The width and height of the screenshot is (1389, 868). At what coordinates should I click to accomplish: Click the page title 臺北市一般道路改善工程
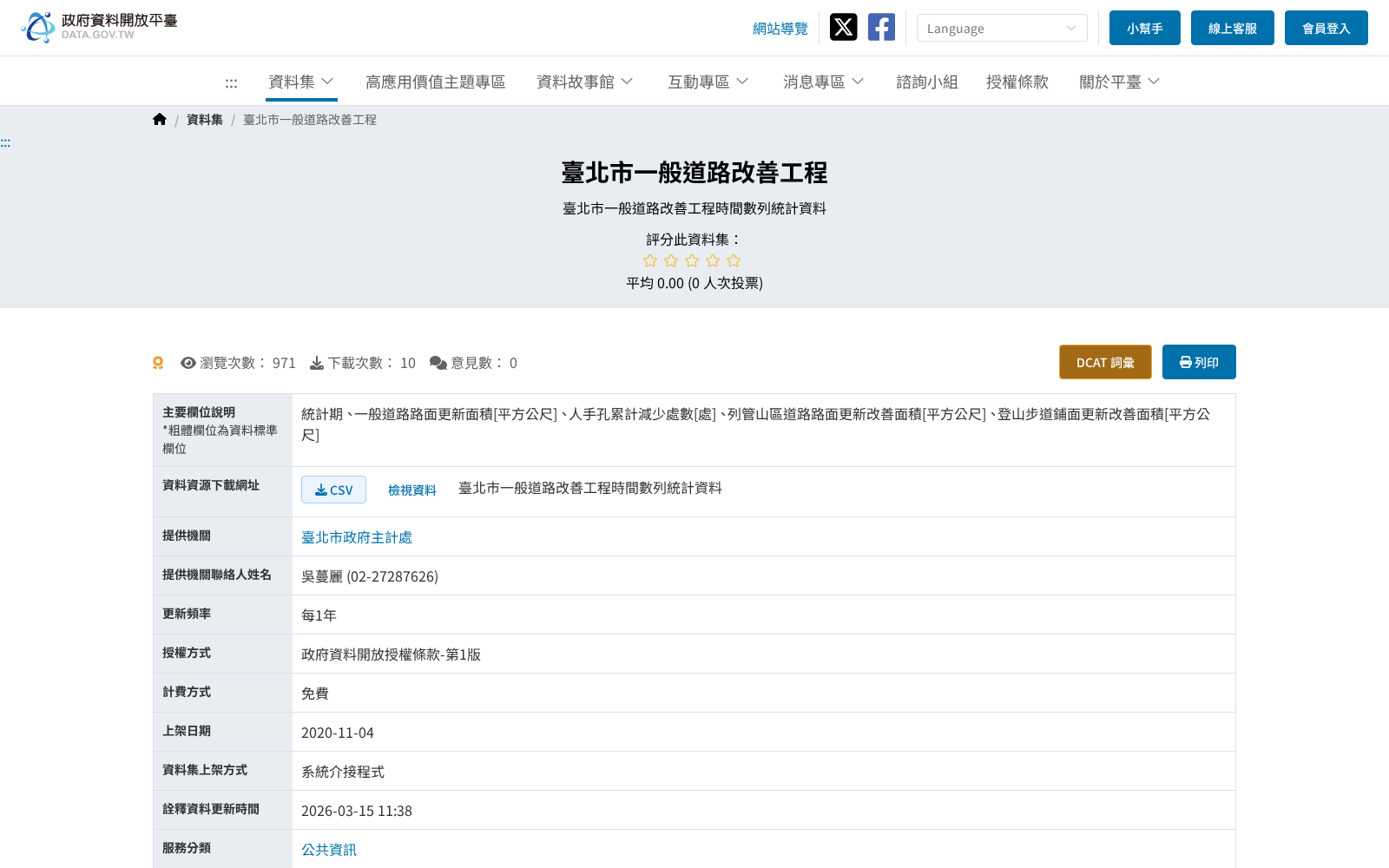tap(694, 173)
